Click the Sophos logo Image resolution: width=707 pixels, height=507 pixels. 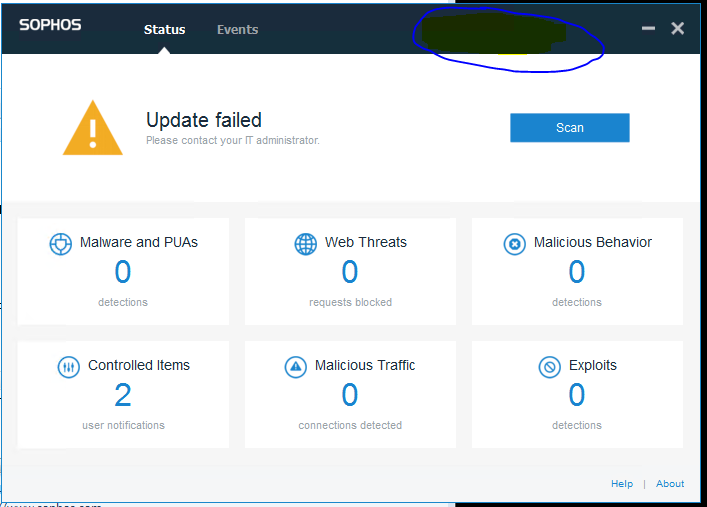point(50,25)
